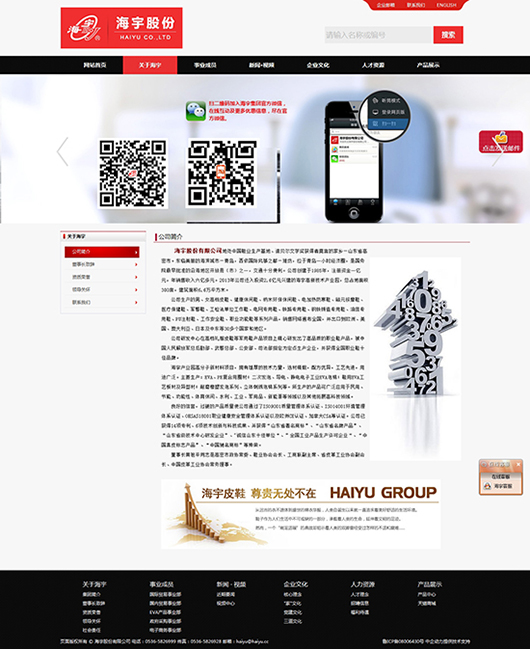
Task: Open footer link 招聘信息
Action: pyautogui.click(x=360, y=603)
